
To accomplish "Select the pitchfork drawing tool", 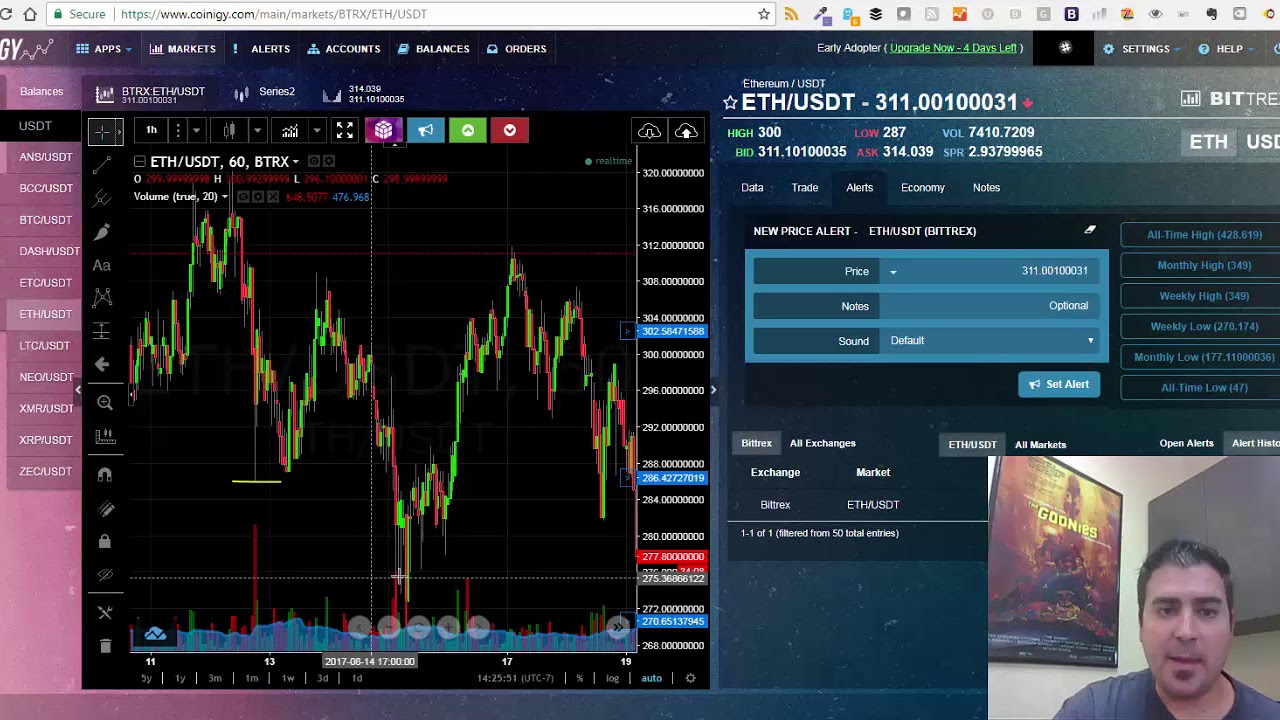I will [x=102, y=199].
